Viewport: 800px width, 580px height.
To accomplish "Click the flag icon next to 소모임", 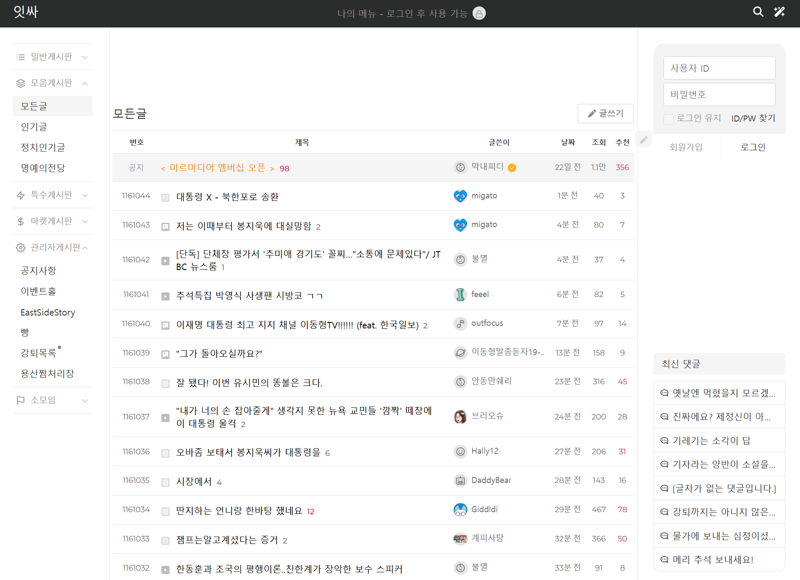I will point(20,400).
